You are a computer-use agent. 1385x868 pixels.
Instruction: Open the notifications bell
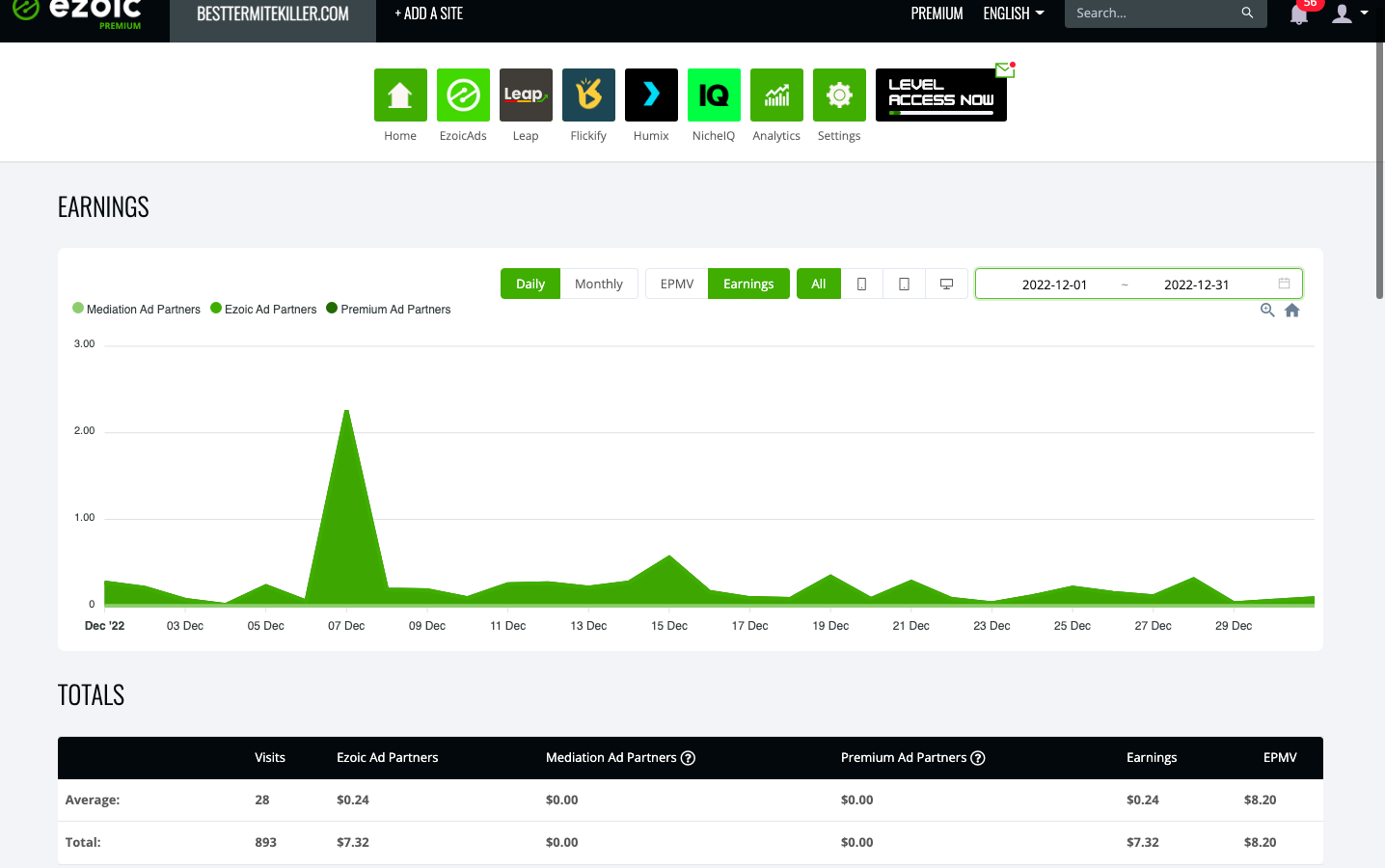[1299, 13]
